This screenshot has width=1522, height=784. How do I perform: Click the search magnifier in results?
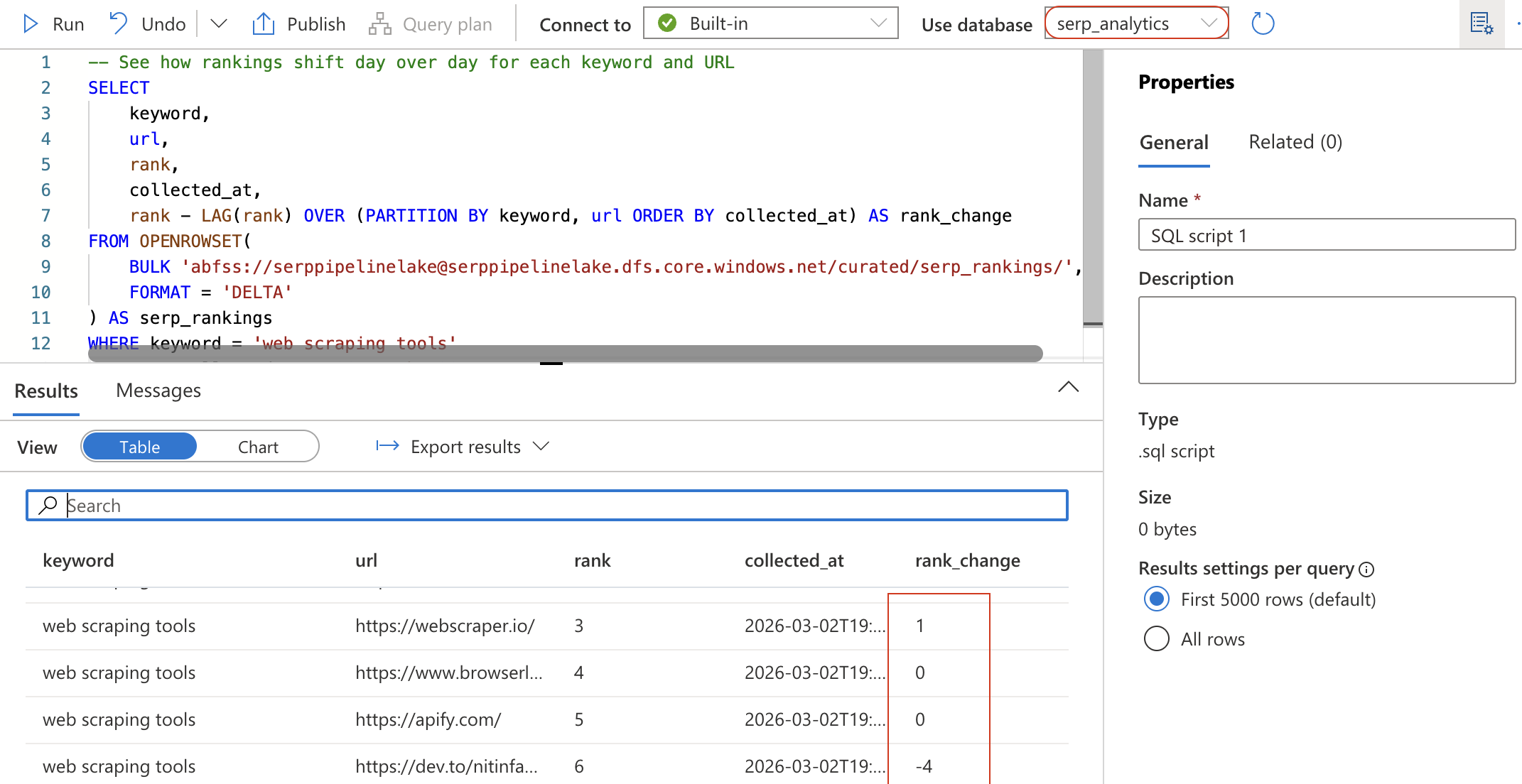(x=48, y=505)
